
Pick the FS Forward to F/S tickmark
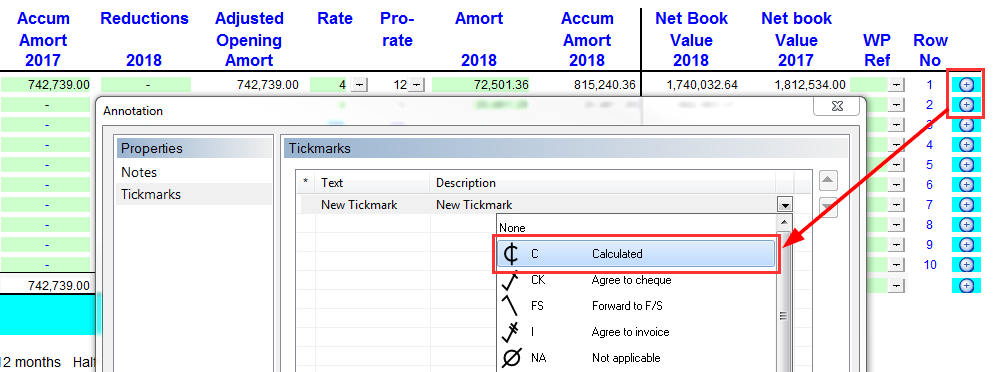[x=636, y=306]
